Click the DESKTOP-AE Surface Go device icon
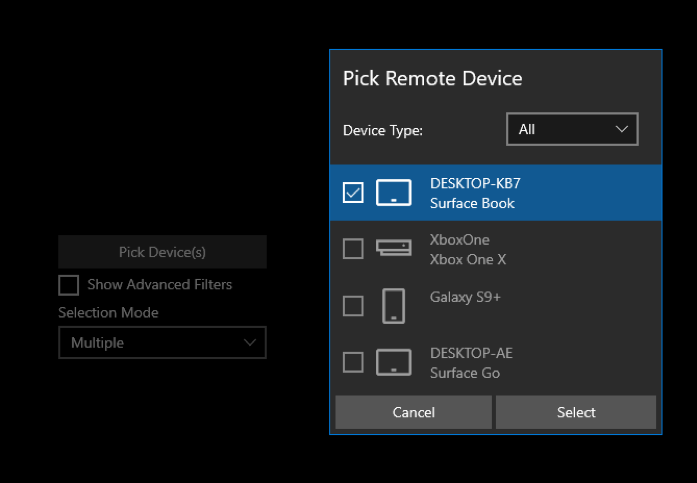The height and width of the screenshot is (483, 697). coord(393,363)
